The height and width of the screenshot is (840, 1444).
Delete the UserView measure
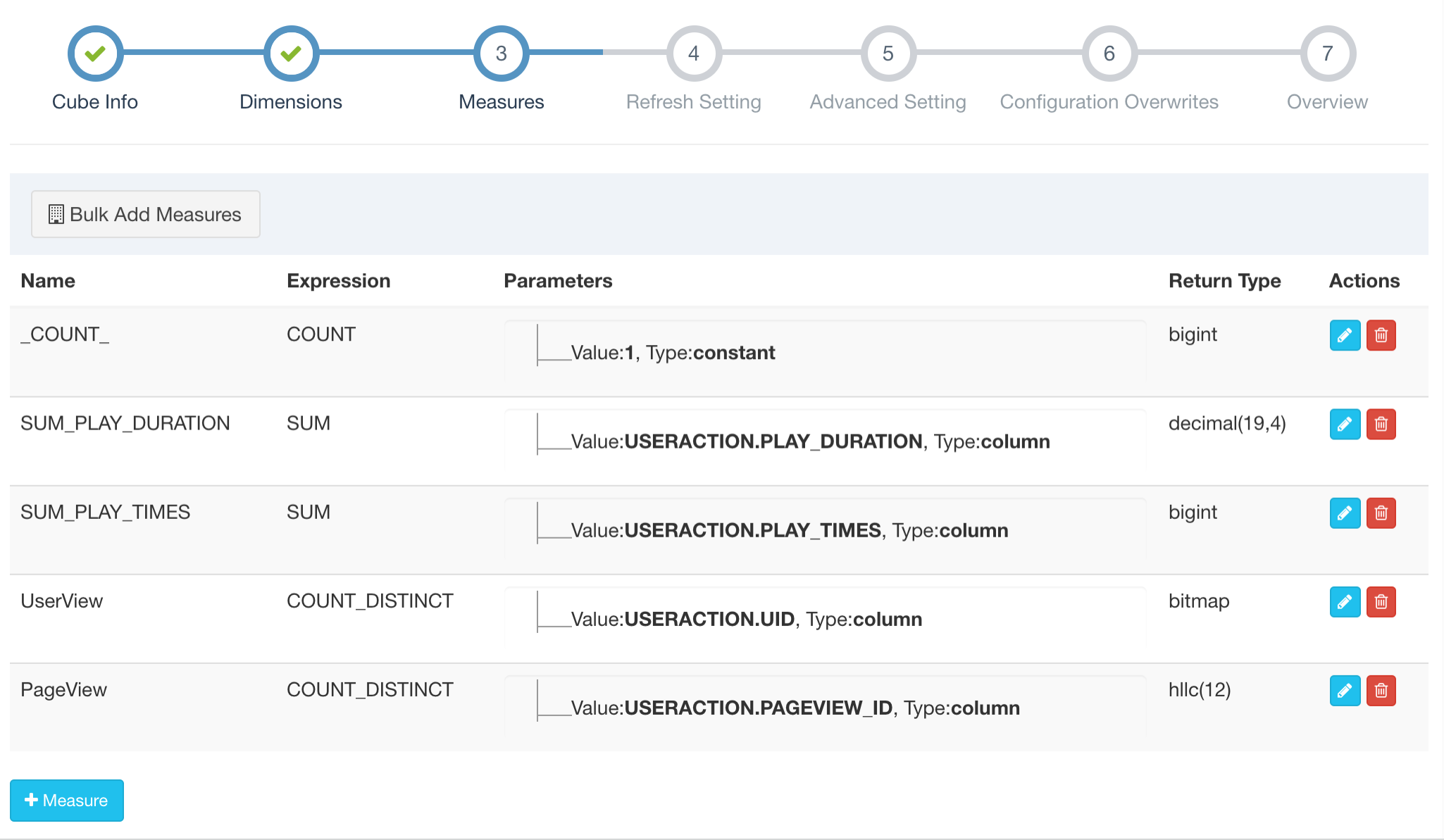1381,601
